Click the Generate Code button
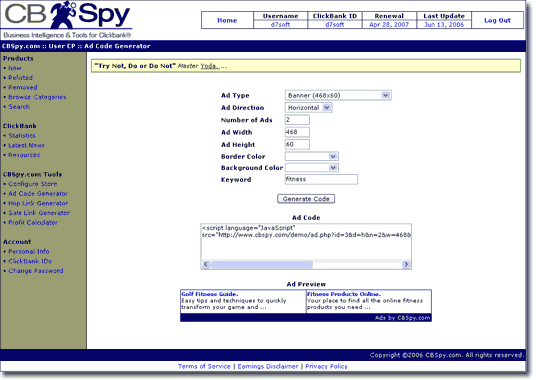The width and height of the screenshot is (536, 380). tap(306, 199)
